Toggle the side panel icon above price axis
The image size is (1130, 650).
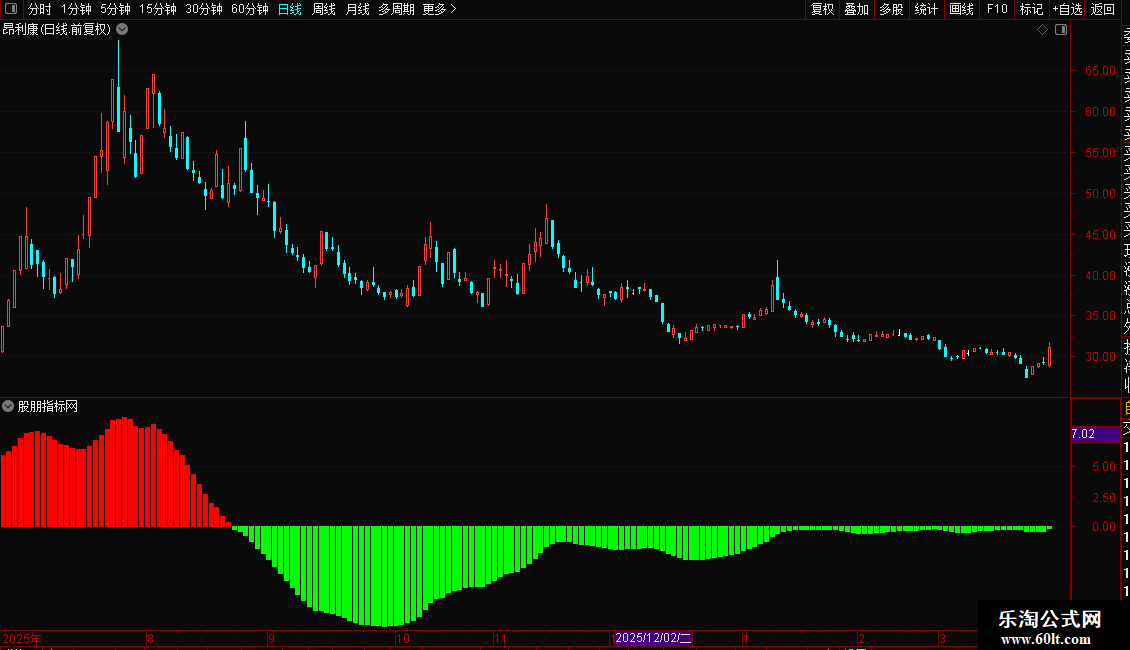[x=1061, y=30]
